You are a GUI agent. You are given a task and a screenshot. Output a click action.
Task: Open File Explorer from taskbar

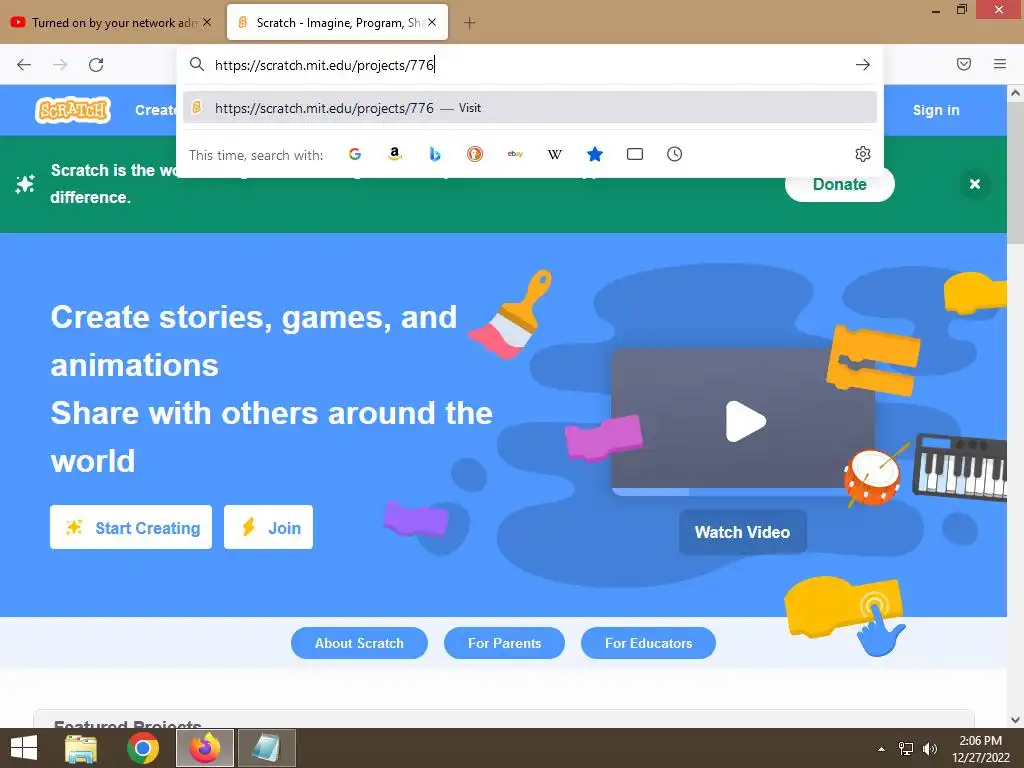(x=80, y=748)
